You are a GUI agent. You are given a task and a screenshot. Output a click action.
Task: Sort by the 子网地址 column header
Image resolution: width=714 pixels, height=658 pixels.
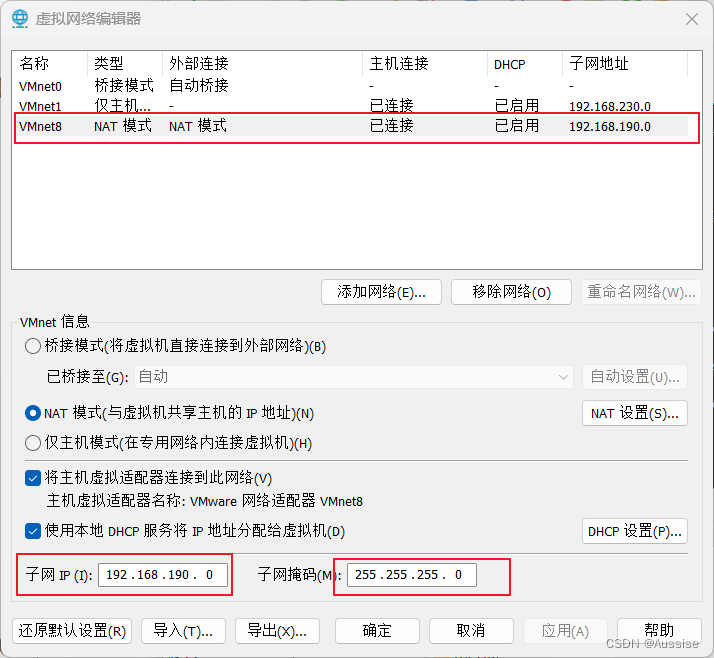click(599, 63)
